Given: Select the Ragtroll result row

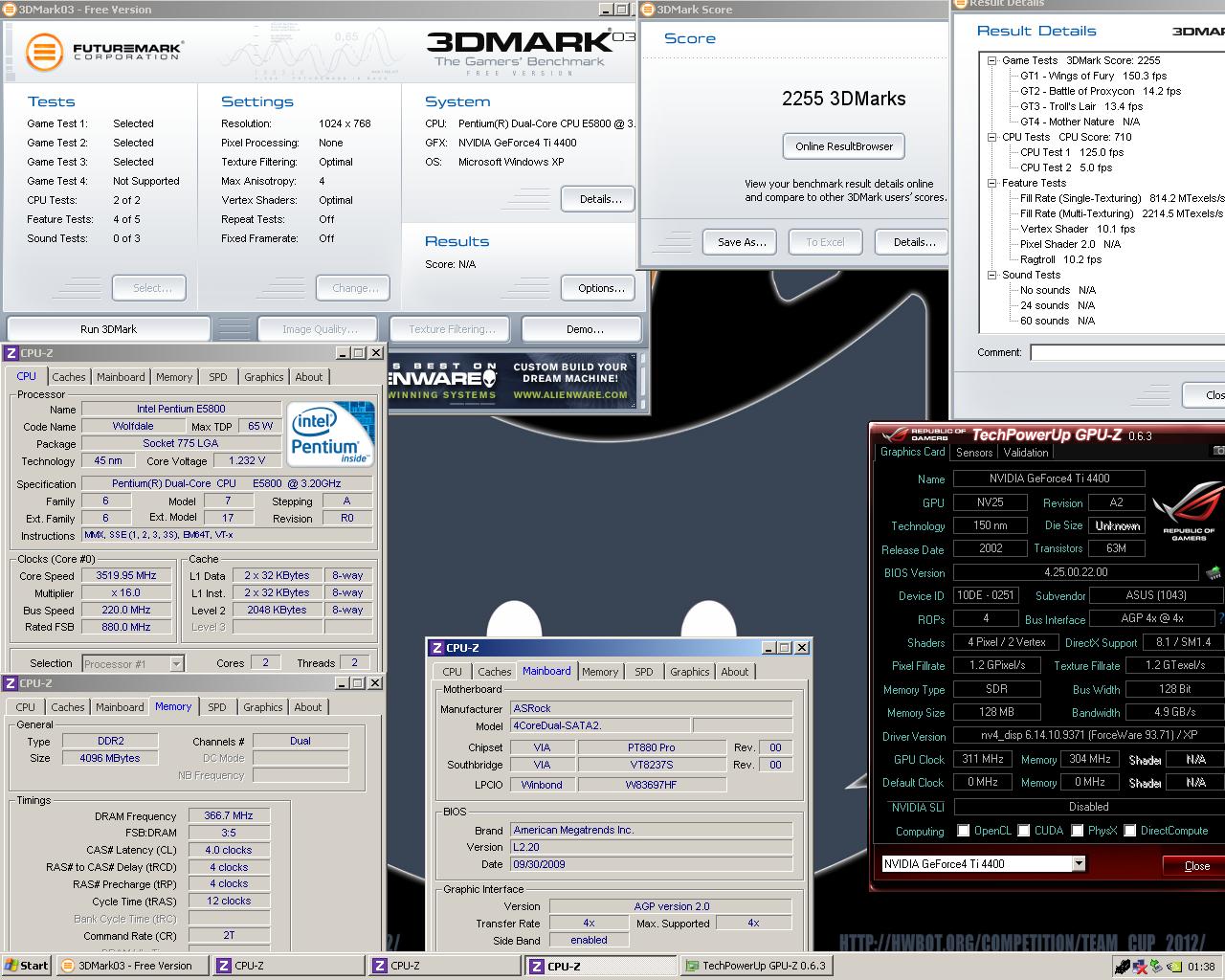Looking at the screenshot, I should [1060, 259].
